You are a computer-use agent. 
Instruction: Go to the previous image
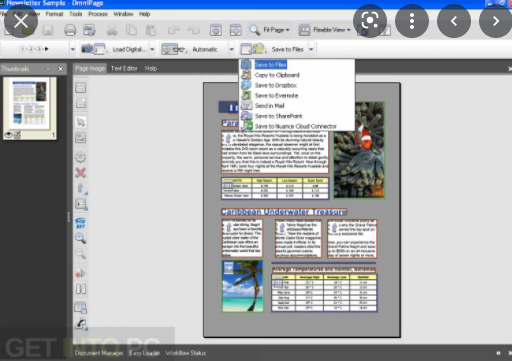click(x=454, y=21)
